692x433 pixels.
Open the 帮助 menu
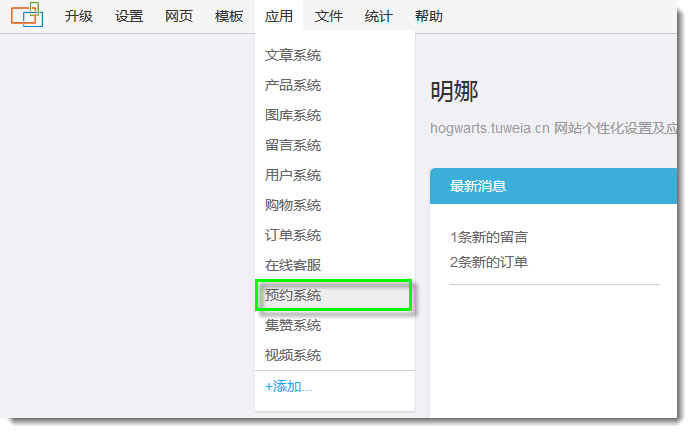429,17
